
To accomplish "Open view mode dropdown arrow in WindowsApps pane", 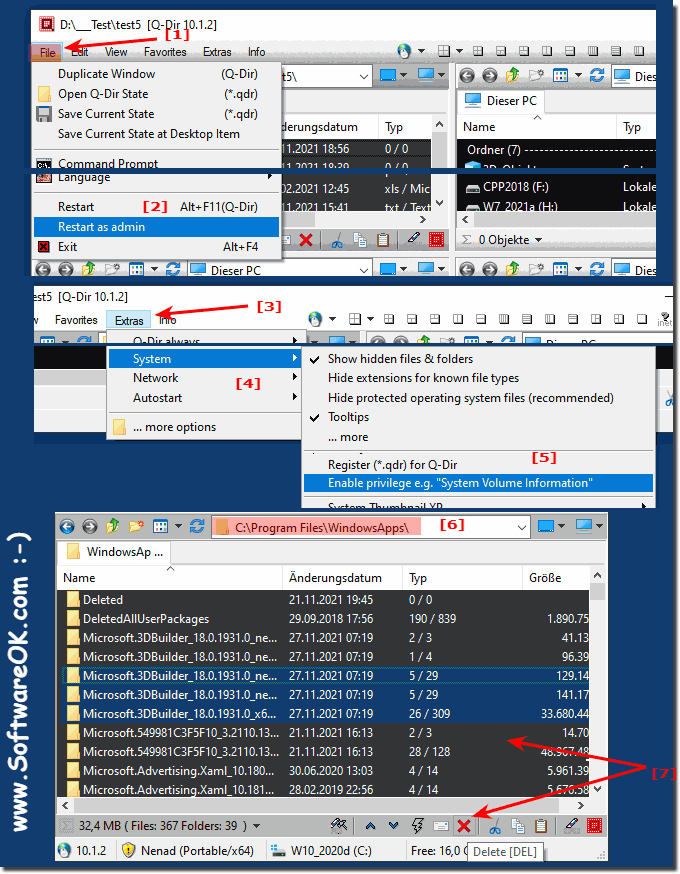I will [178, 526].
